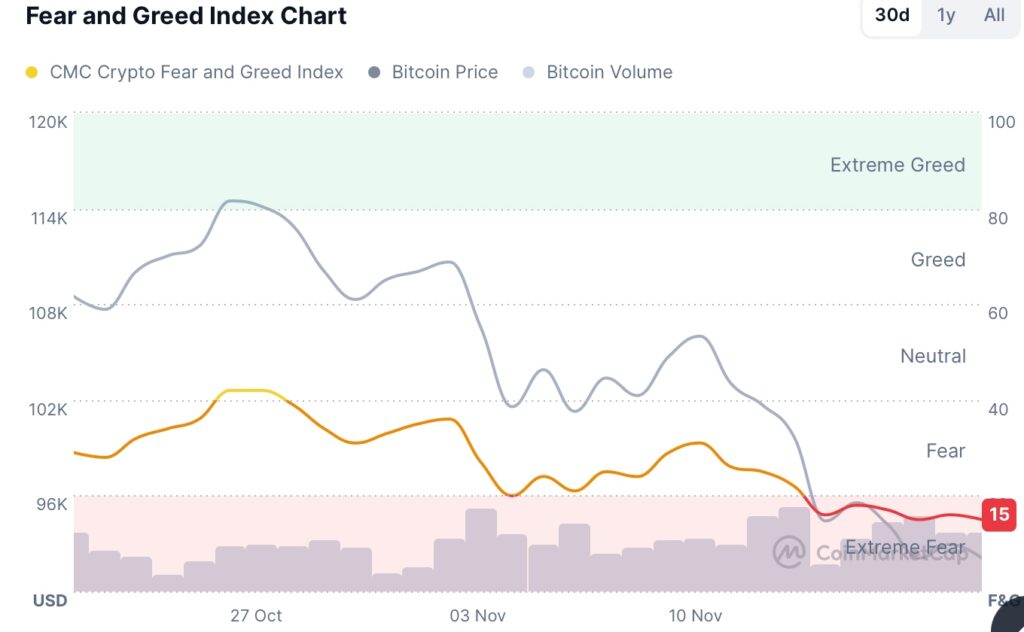
Task: Click the dark Bitcoin Price legend dot
Action: pyautogui.click(x=372, y=72)
